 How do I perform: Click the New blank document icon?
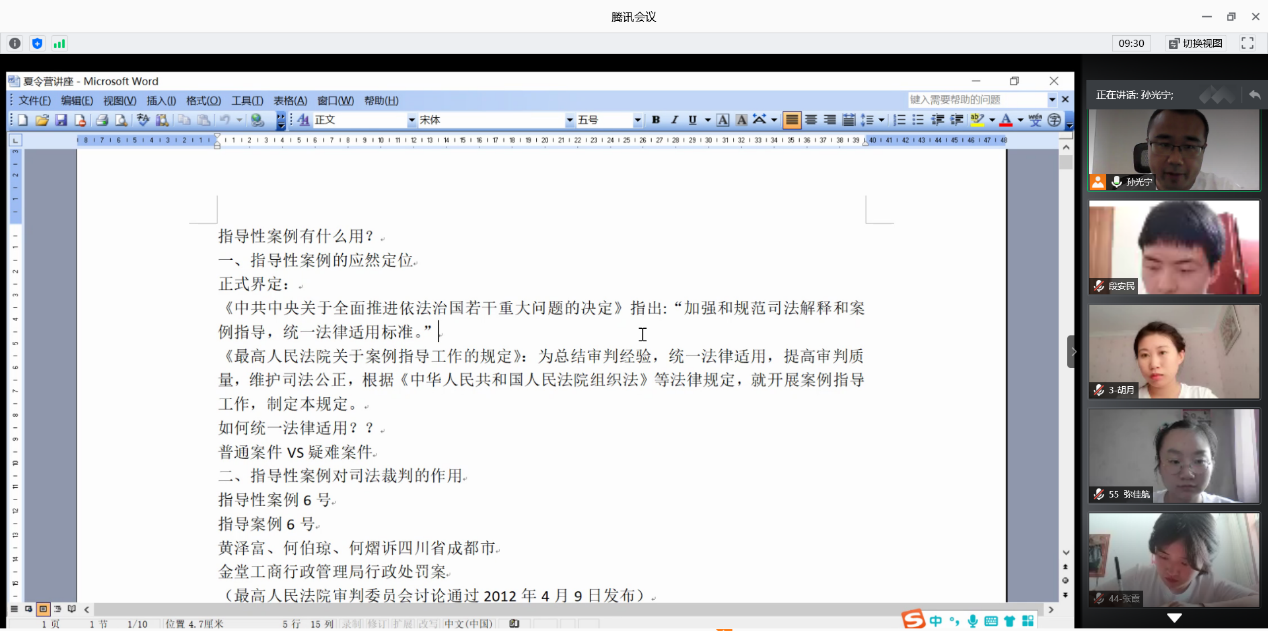pyautogui.click(x=22, y=120)
